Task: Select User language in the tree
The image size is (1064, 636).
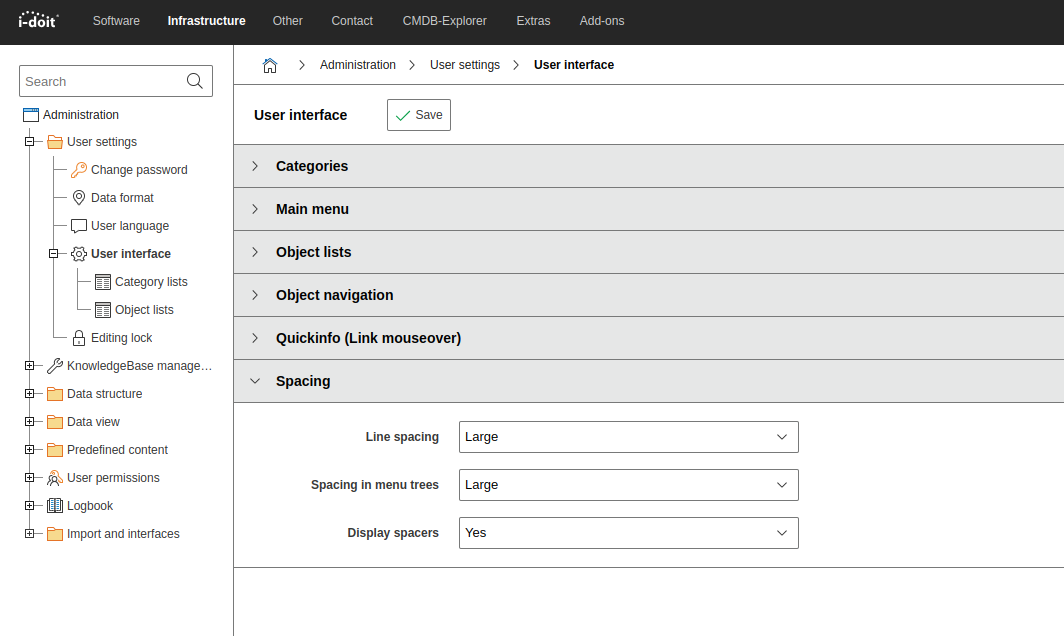Action: tap(130, 226)
